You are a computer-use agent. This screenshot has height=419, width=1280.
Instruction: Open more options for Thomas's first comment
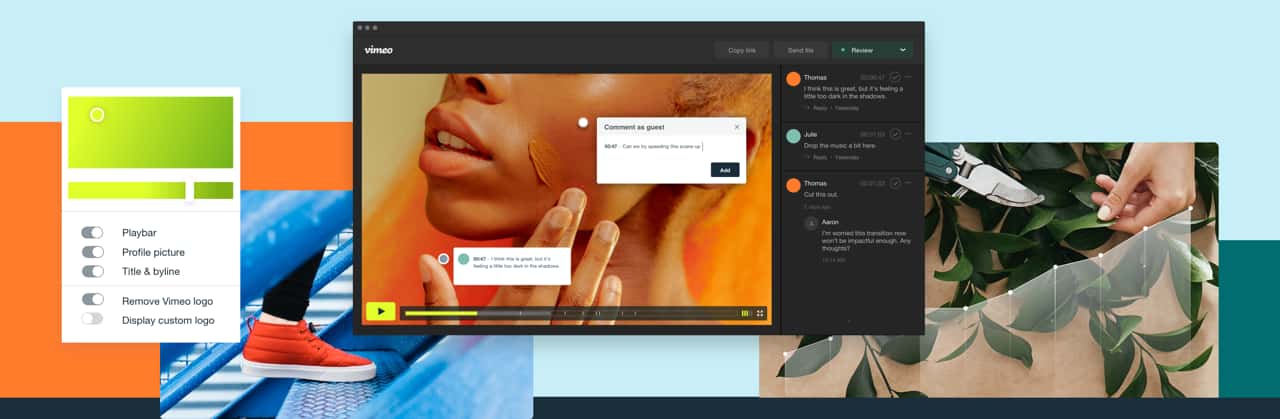(909, 77)
